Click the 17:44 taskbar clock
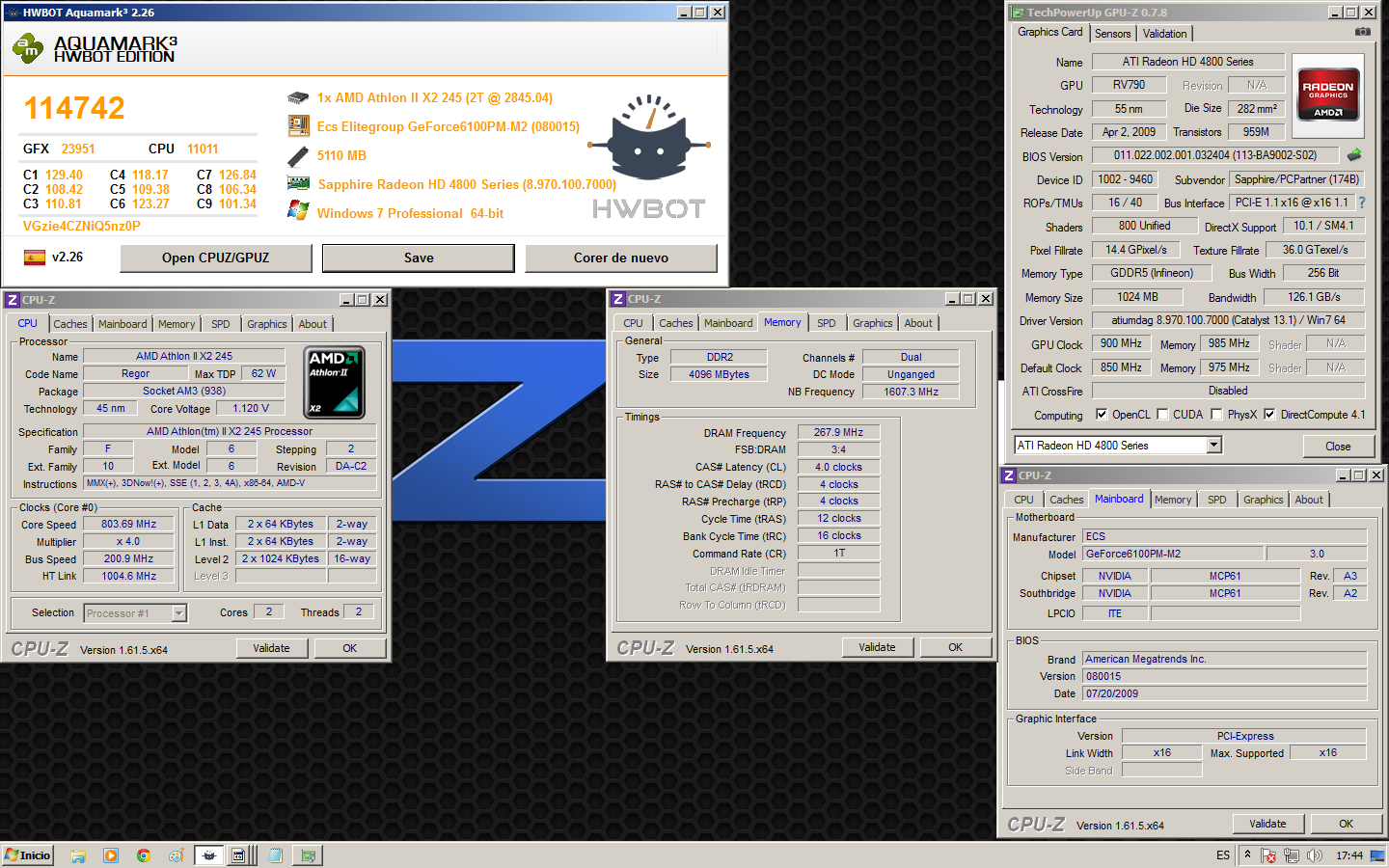Image resolution: width=1389 pixels, height=868 pixels. click(x=1349, y=855)
